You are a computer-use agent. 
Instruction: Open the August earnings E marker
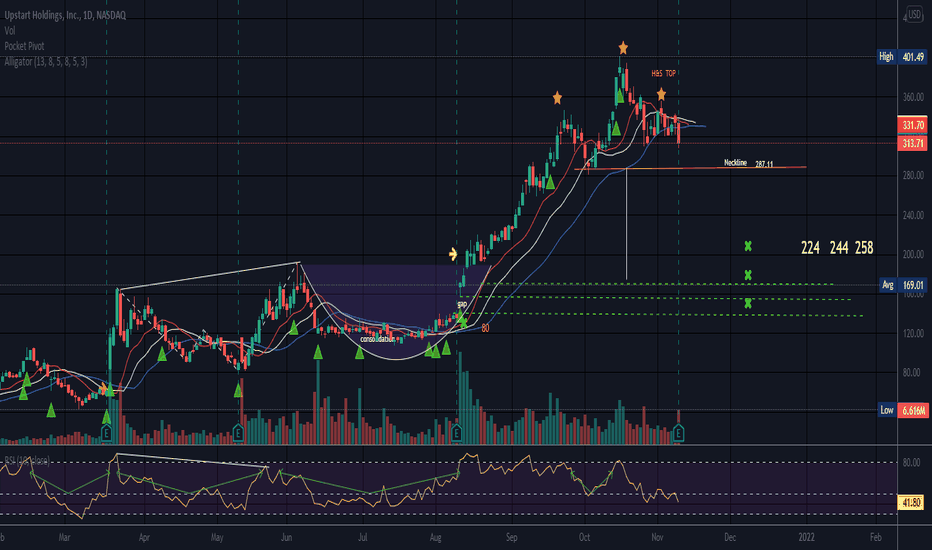(456, 433)
